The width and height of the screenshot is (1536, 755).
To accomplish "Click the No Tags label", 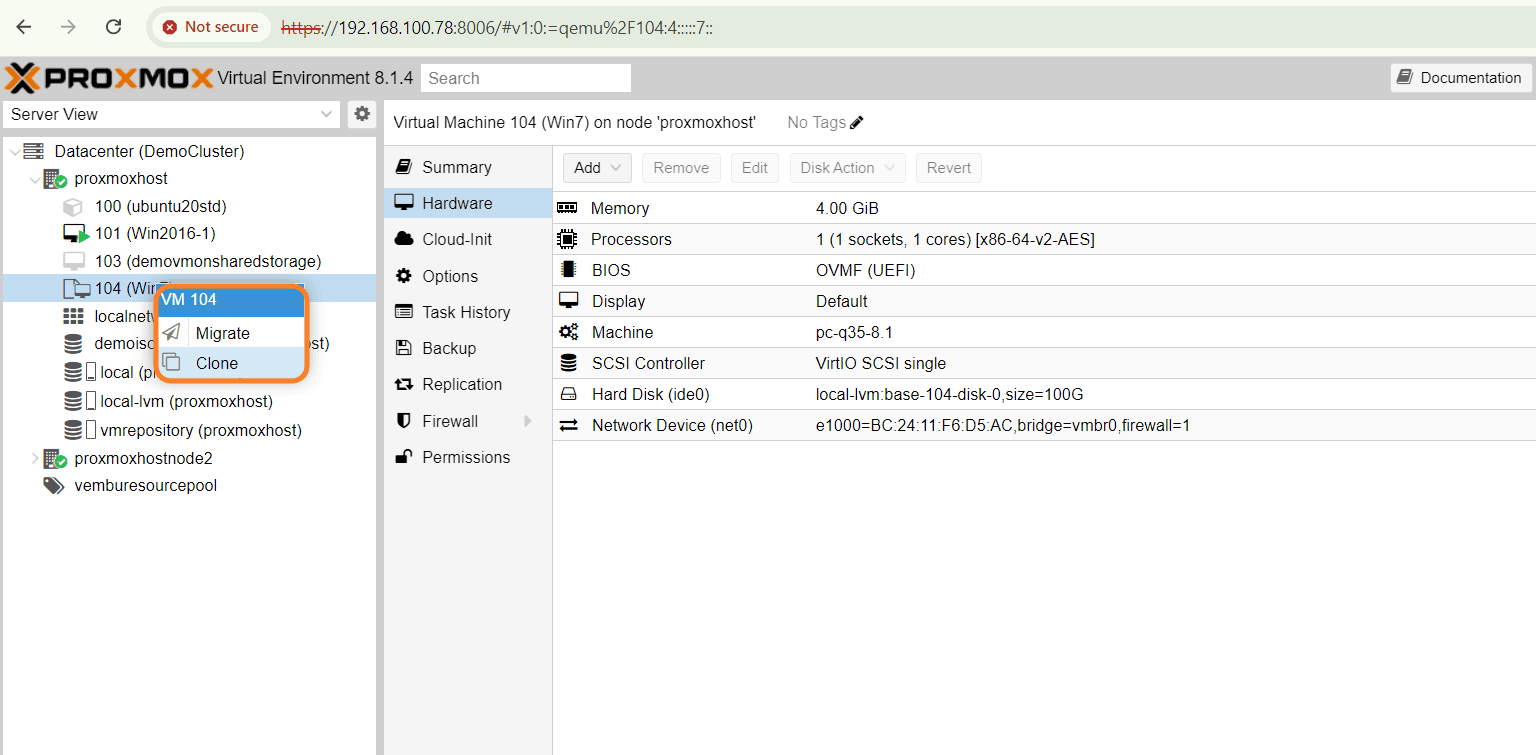I will 816,122.
